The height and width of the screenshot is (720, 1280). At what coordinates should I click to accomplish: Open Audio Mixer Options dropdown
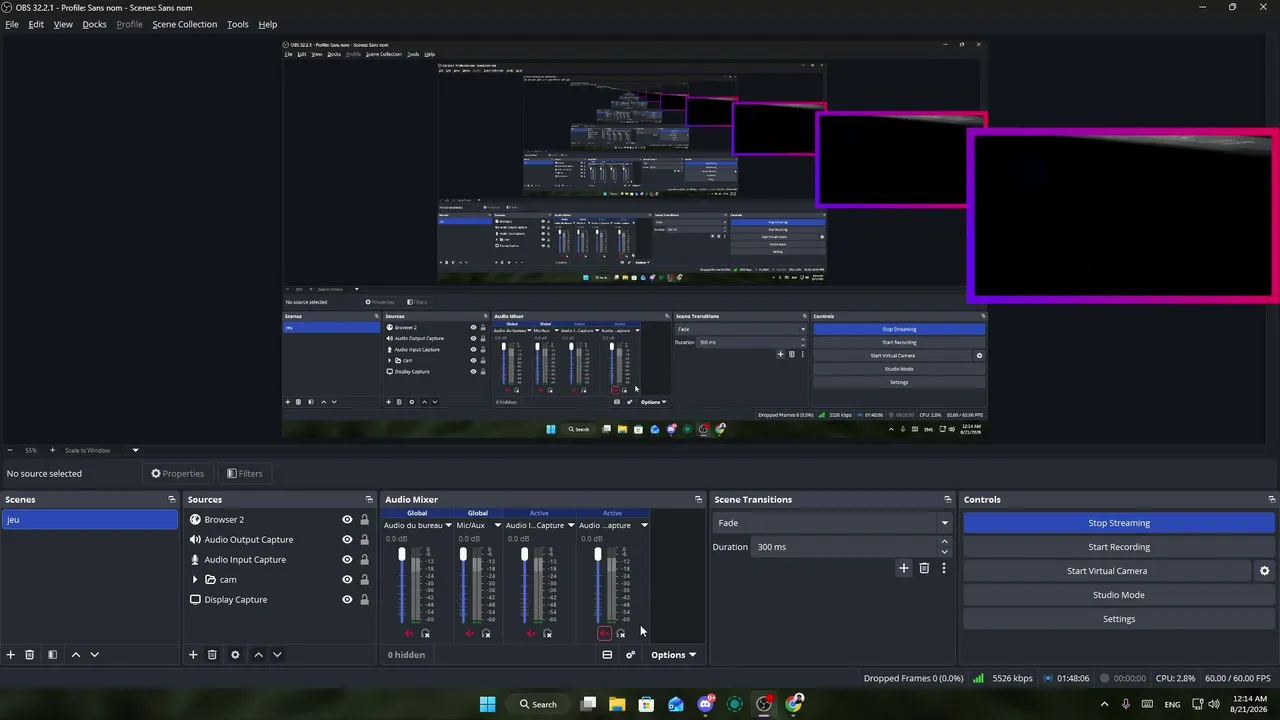tap(673, 655)
